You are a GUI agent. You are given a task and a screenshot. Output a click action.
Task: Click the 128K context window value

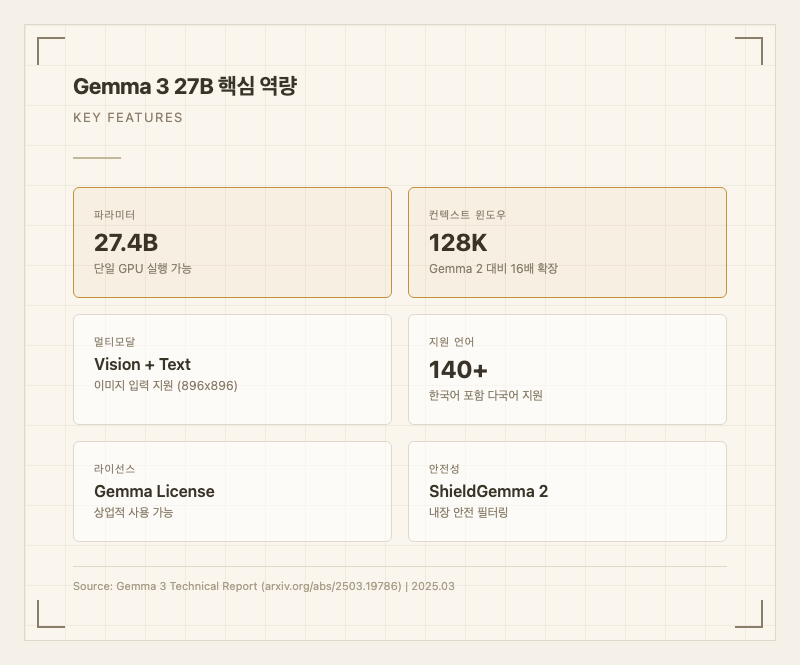click(x=458, y=242)
